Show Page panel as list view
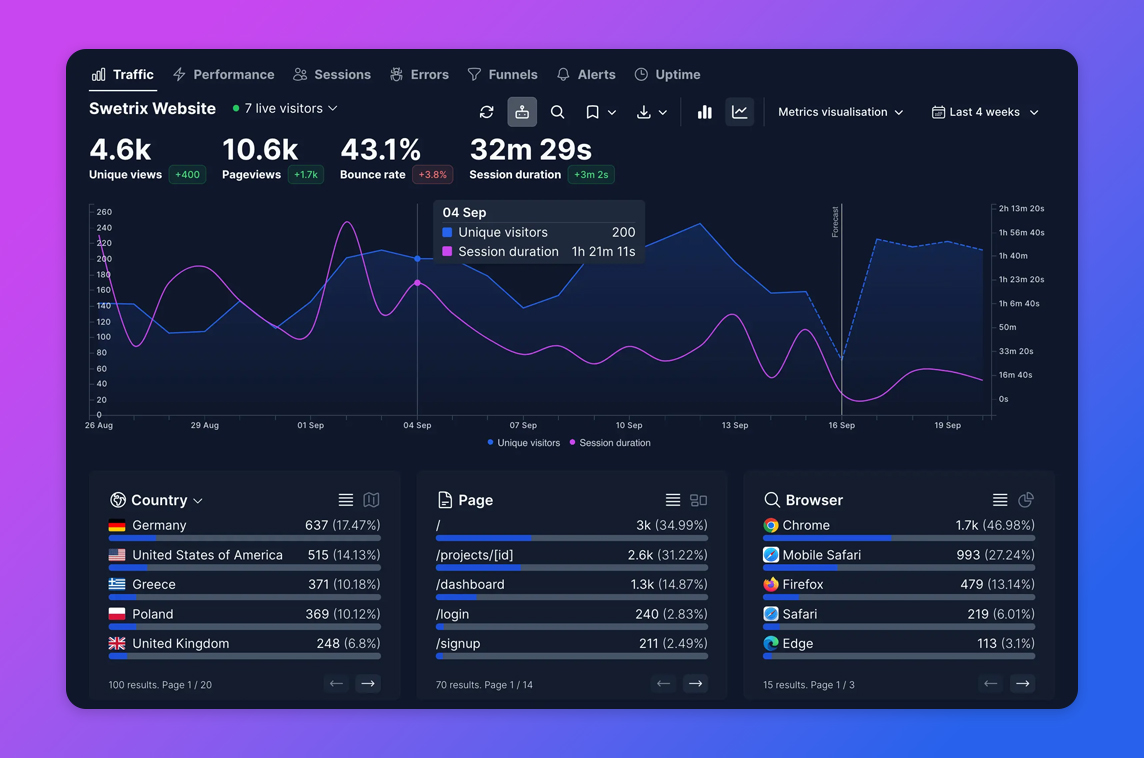Screen dimensions: 1144x758 tap(673, 500)
